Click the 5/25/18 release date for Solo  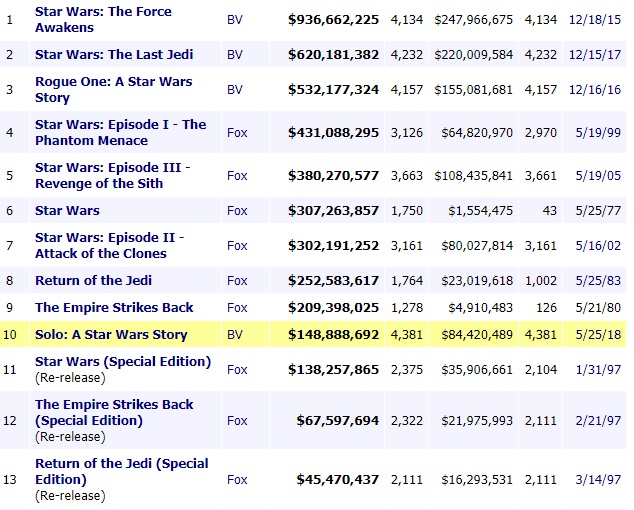[x=597, y=333]
